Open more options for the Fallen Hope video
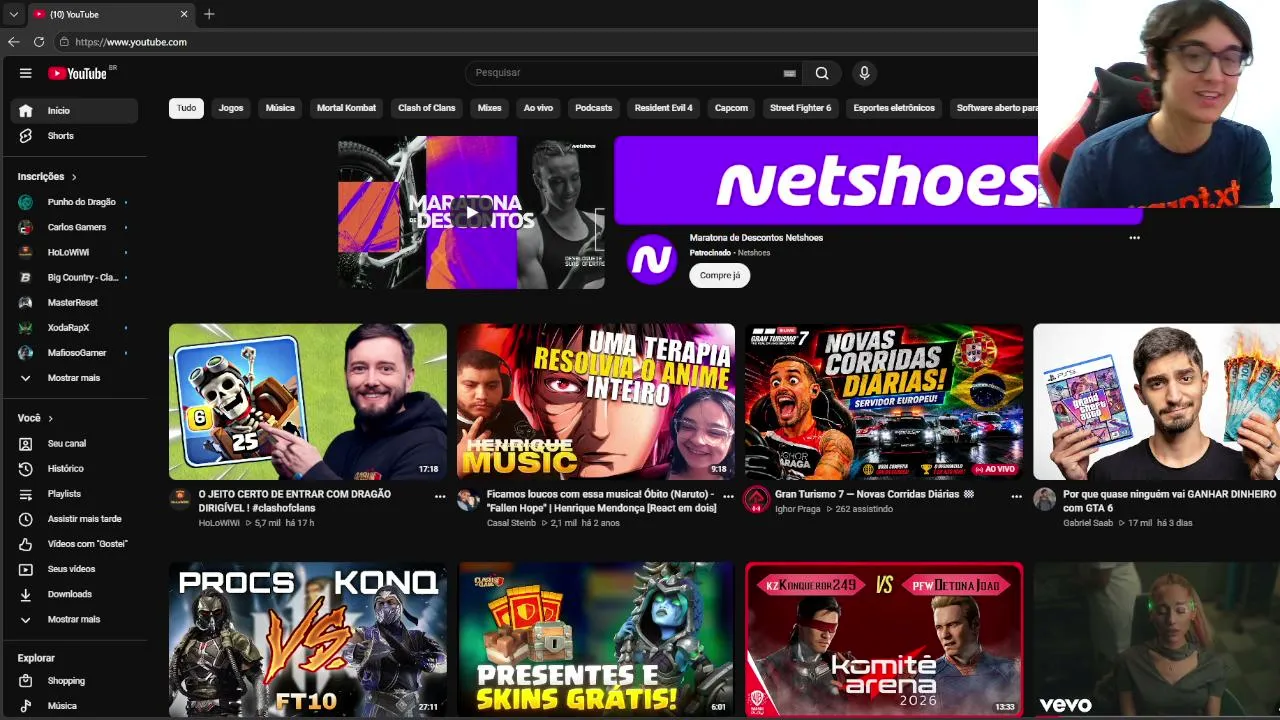The width and height of the screenshot is (1280, 720). pos(728,496)
